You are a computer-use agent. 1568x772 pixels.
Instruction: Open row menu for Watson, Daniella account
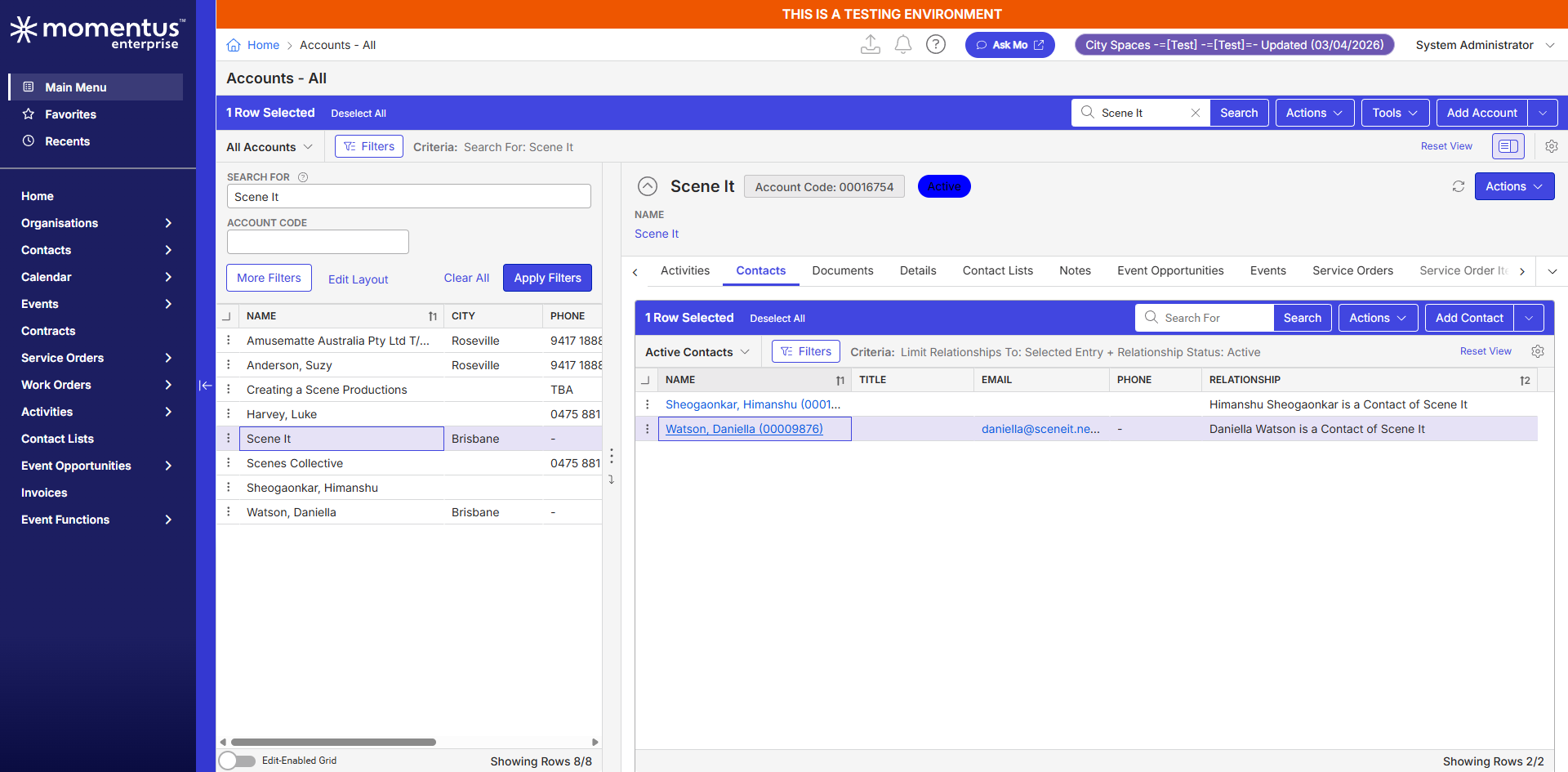click(x=229, y=512)
